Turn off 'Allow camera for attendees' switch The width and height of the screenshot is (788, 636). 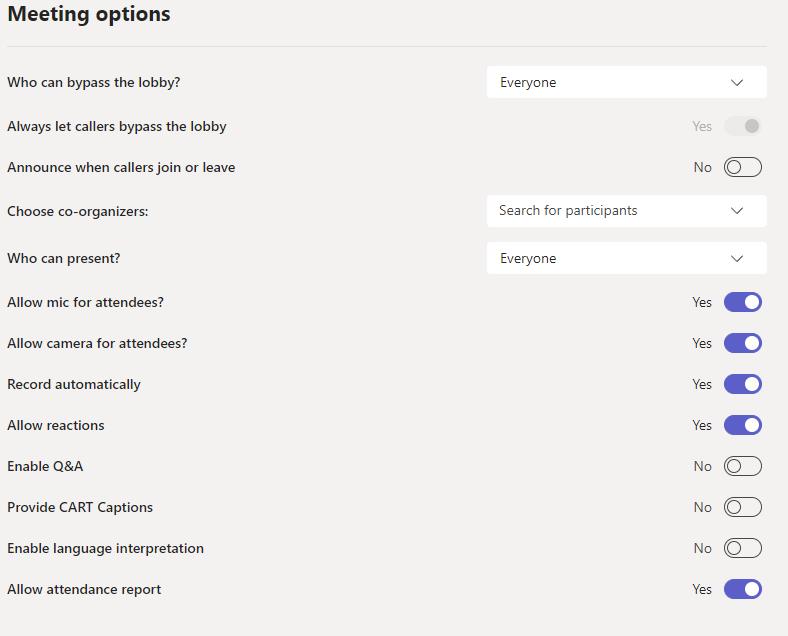click(x=742, y=343)
